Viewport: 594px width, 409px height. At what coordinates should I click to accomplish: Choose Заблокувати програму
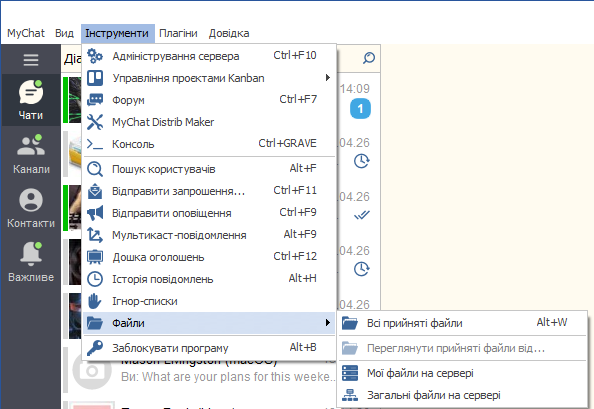pyautogui.click(x=209, y=348)
